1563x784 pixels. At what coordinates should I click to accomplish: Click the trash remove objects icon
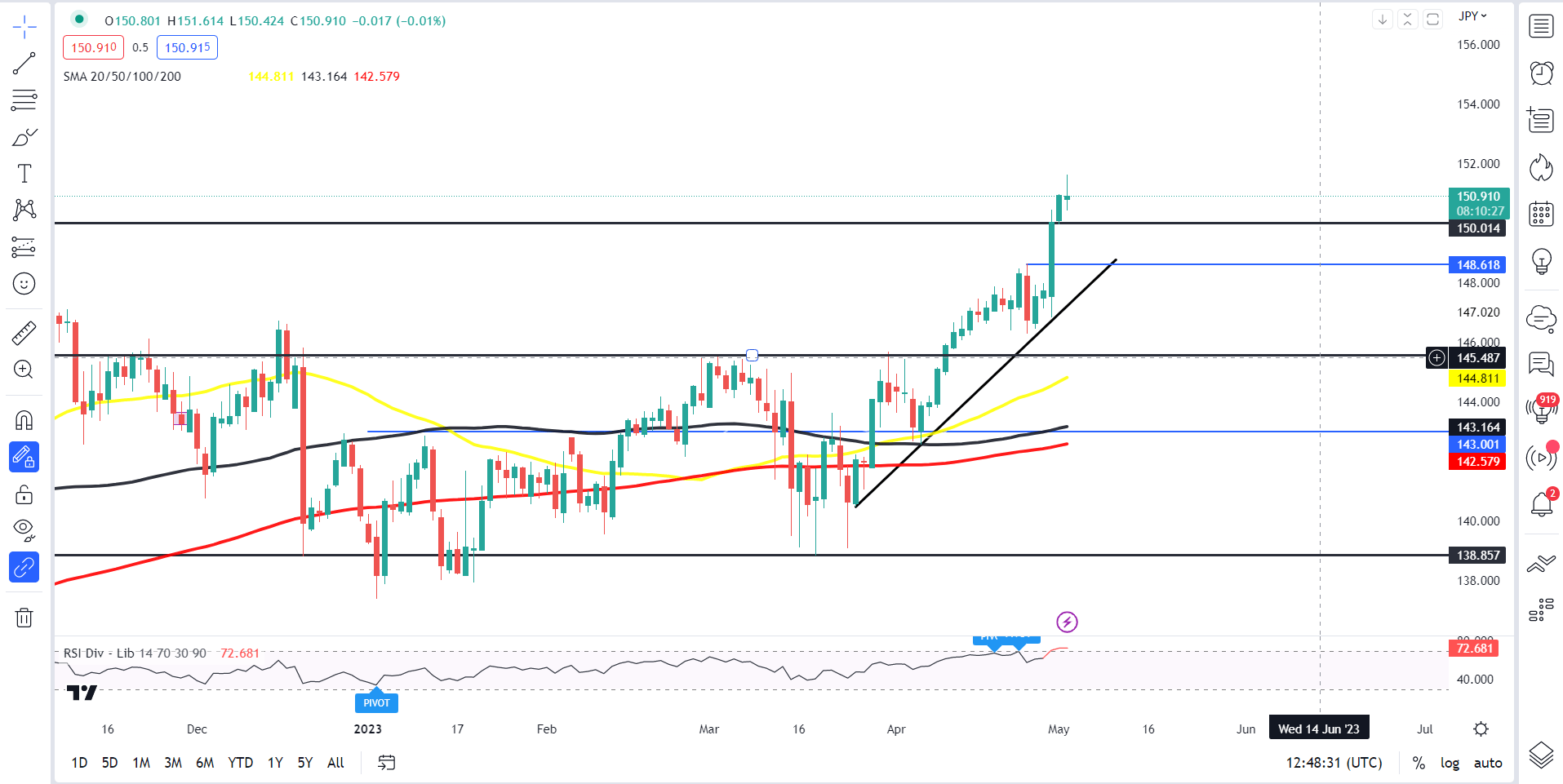(24, 618)
